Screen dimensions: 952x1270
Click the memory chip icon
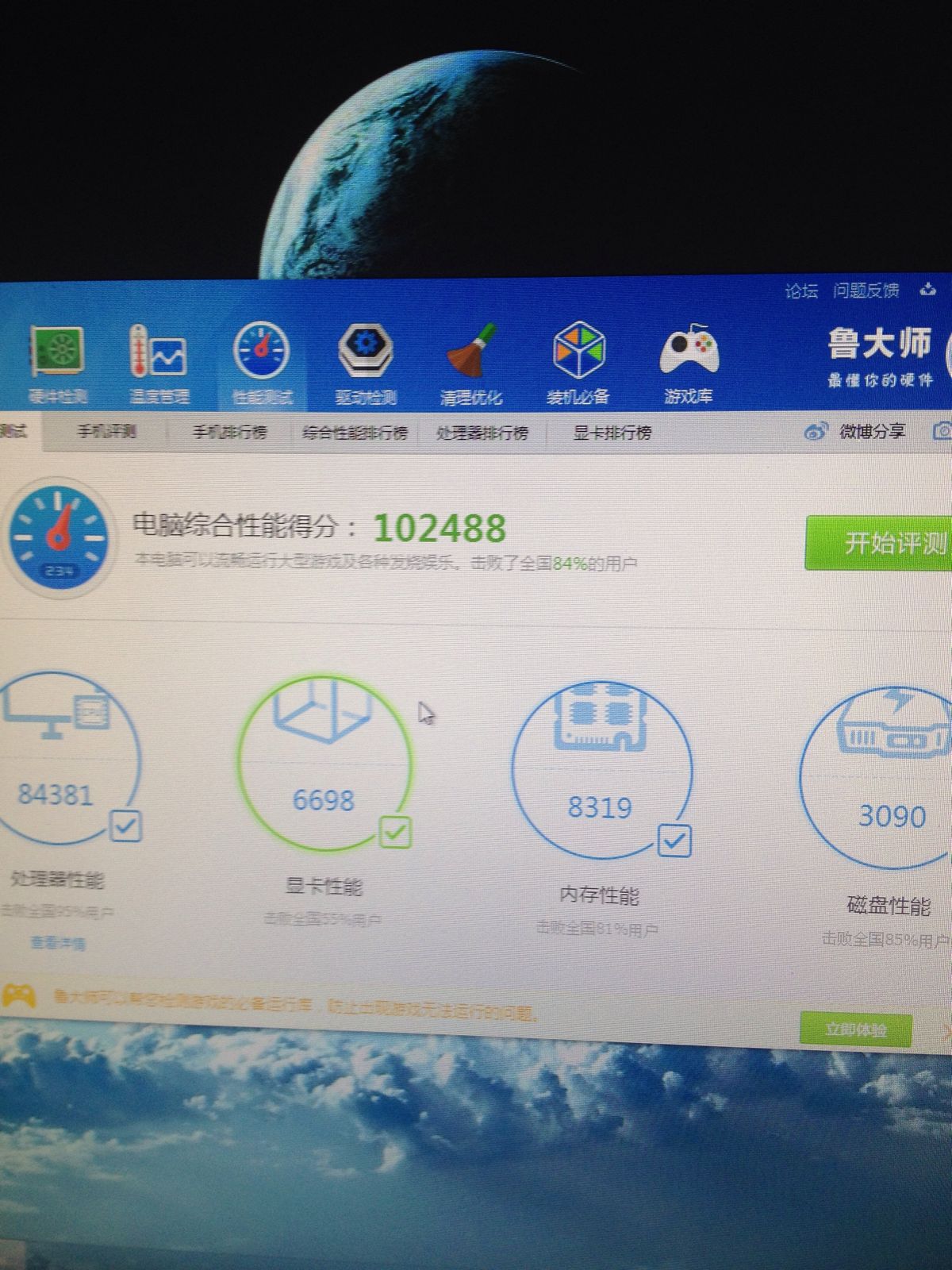click(601, 716)
